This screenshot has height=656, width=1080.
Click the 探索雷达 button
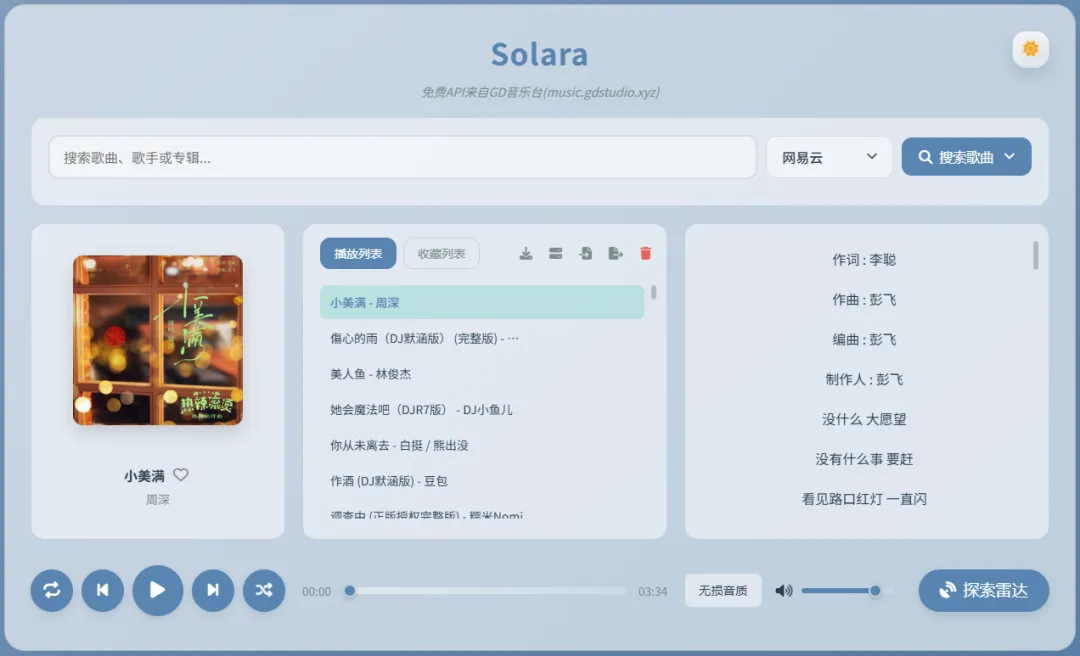(x=983, y=590)
